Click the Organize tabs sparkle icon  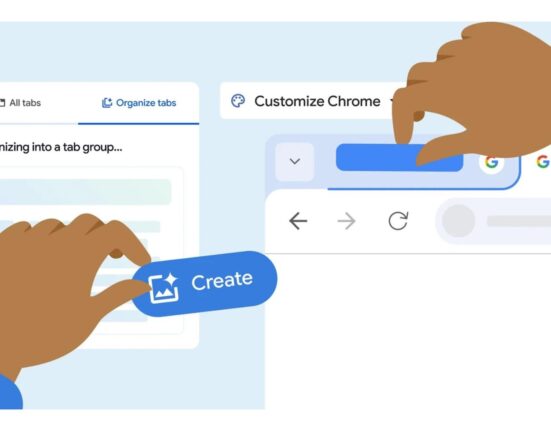pos(107,103)
